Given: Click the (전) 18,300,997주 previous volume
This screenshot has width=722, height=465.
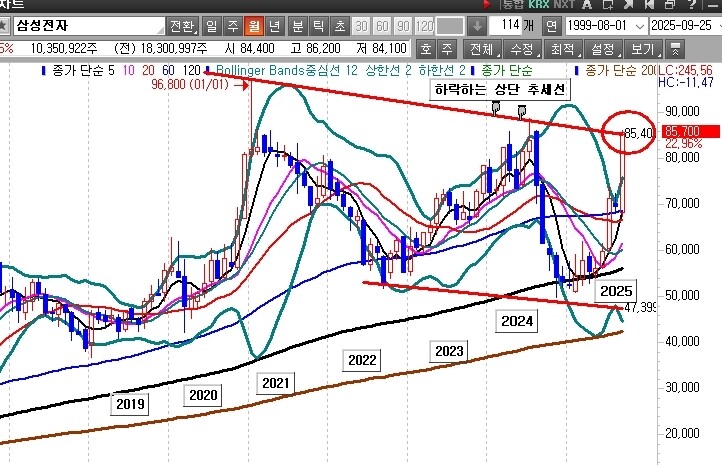Looking at the screenshot, I should click(x=161, y=48).
